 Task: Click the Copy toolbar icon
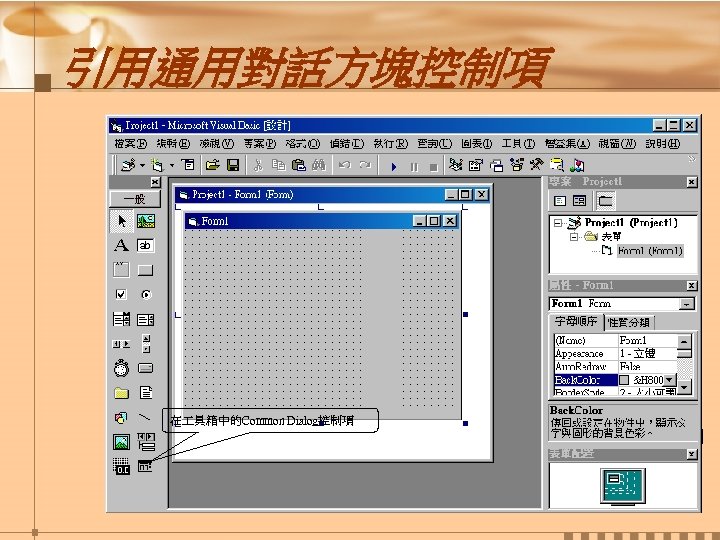[278, 165]
